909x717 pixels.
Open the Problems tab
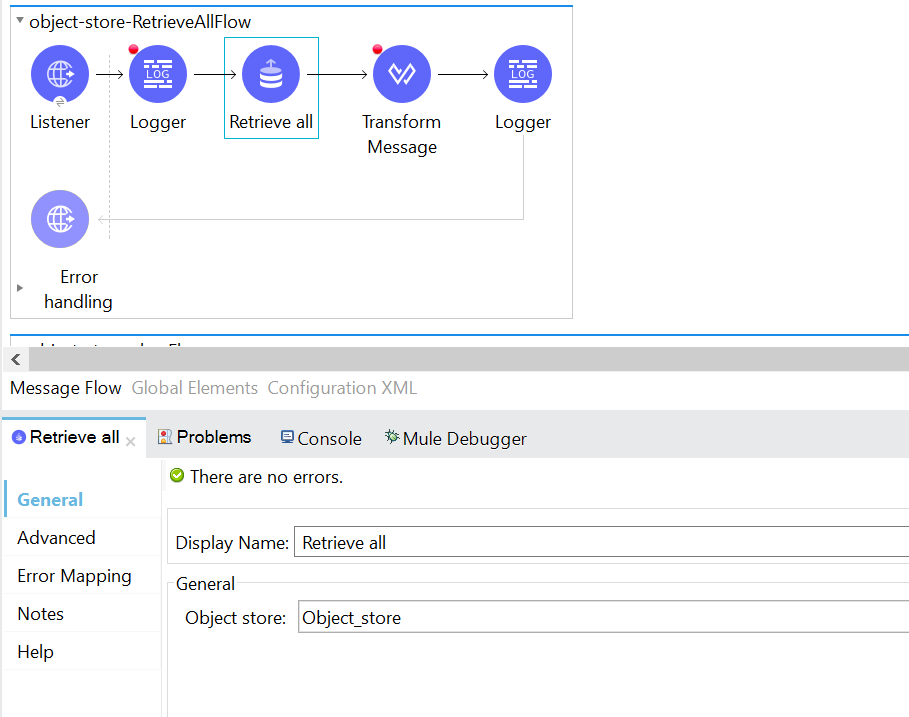pyautogui.click(x=204, y=437)
